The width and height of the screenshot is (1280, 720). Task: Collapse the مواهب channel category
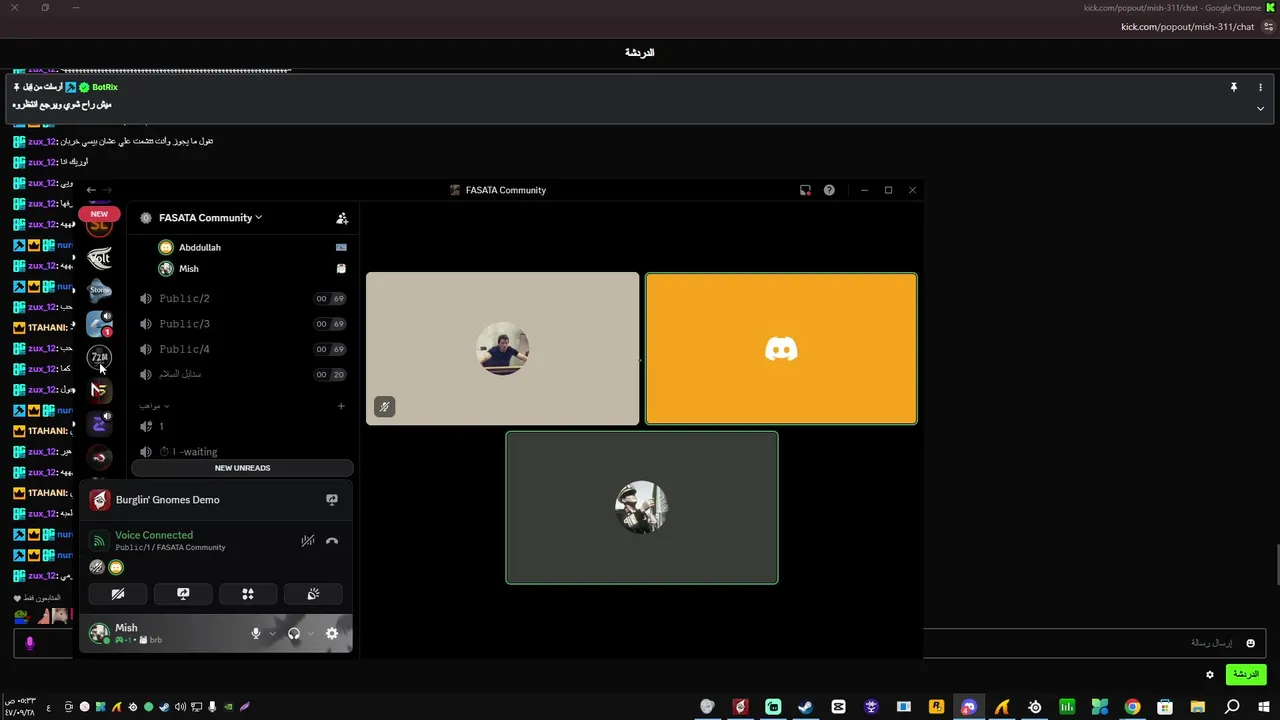click(x=154, y=406)
